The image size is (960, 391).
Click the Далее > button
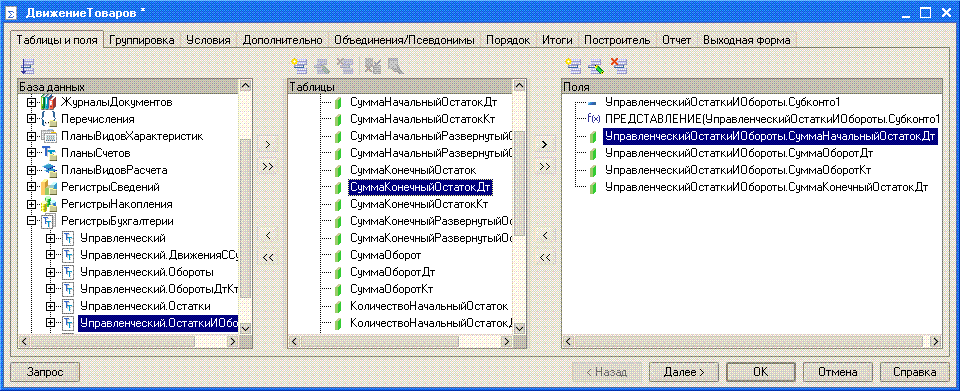(683, 371)
